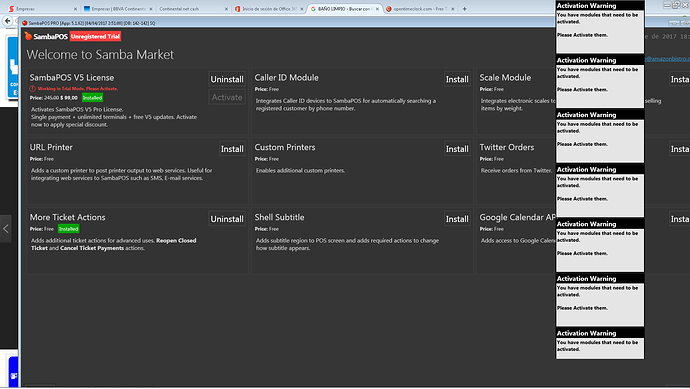Open a new browser tab

(464, 9)
